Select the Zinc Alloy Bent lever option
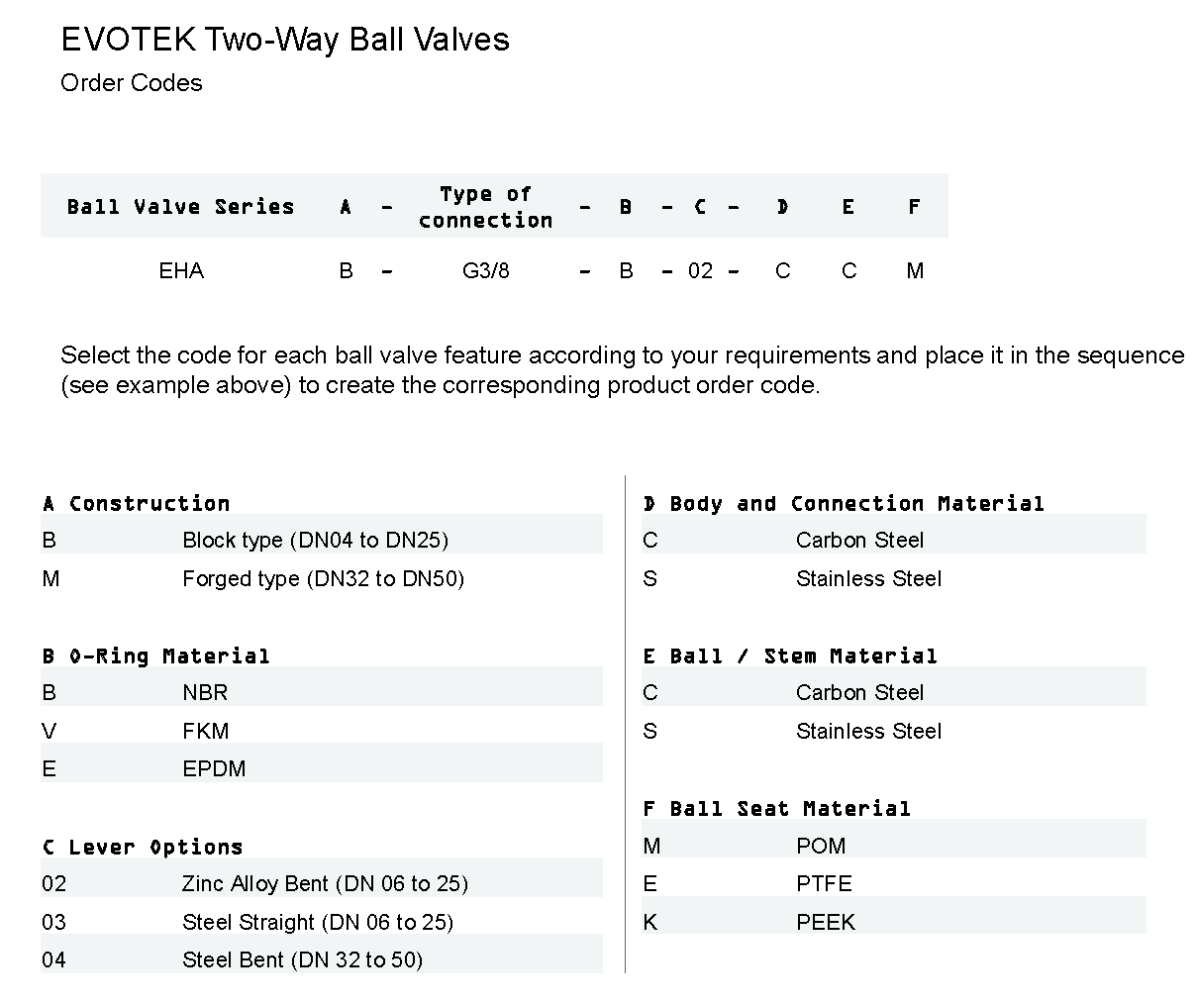Viewport: 1197px width, 1008px height. point(325,883)
